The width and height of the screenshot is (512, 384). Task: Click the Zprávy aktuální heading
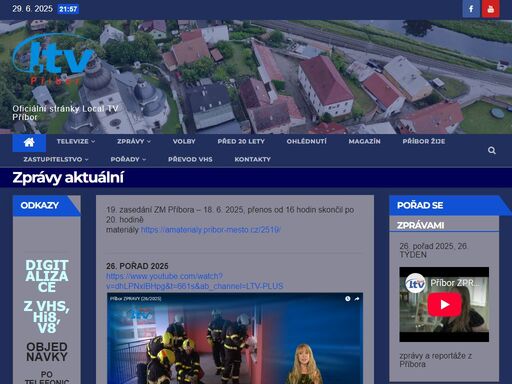click(x=68, y=177)
